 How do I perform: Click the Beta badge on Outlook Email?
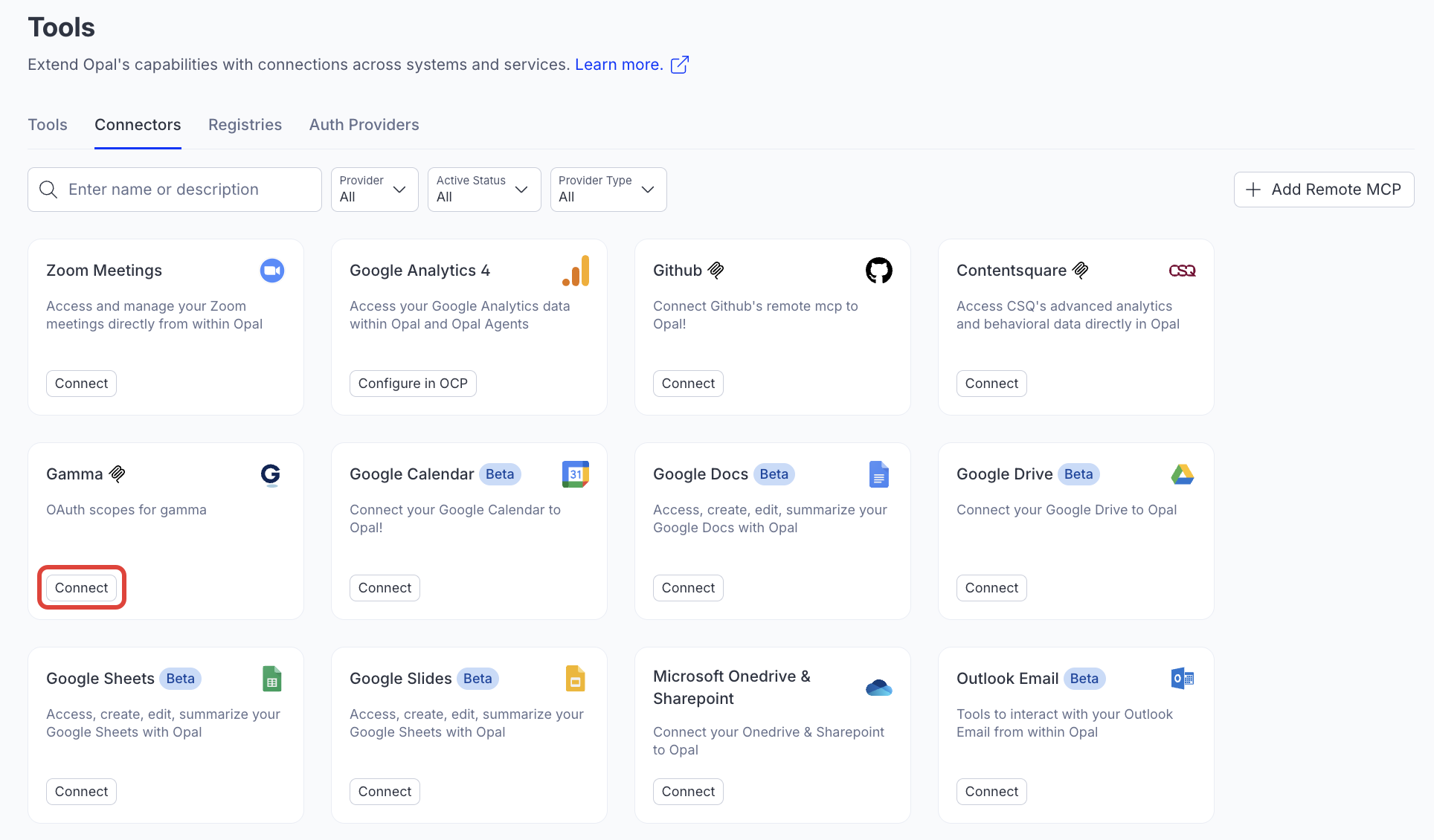point(1084,679)
